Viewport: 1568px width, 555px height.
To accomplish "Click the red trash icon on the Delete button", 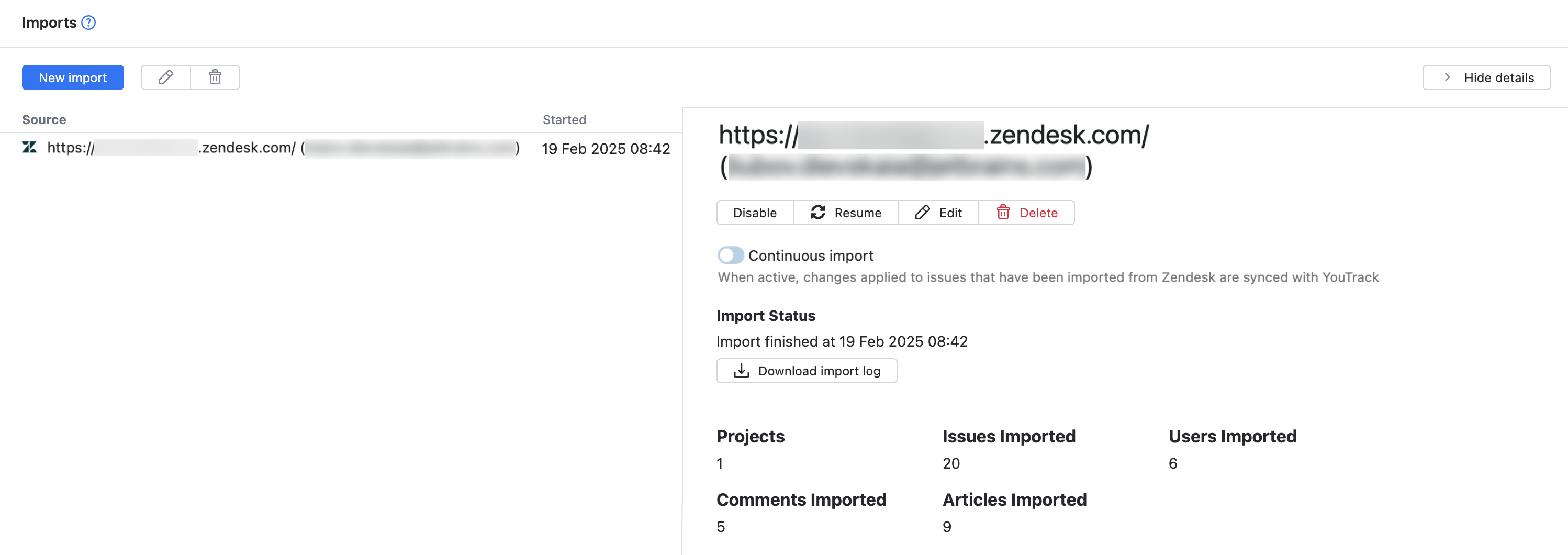I will tap(1003, 213).
